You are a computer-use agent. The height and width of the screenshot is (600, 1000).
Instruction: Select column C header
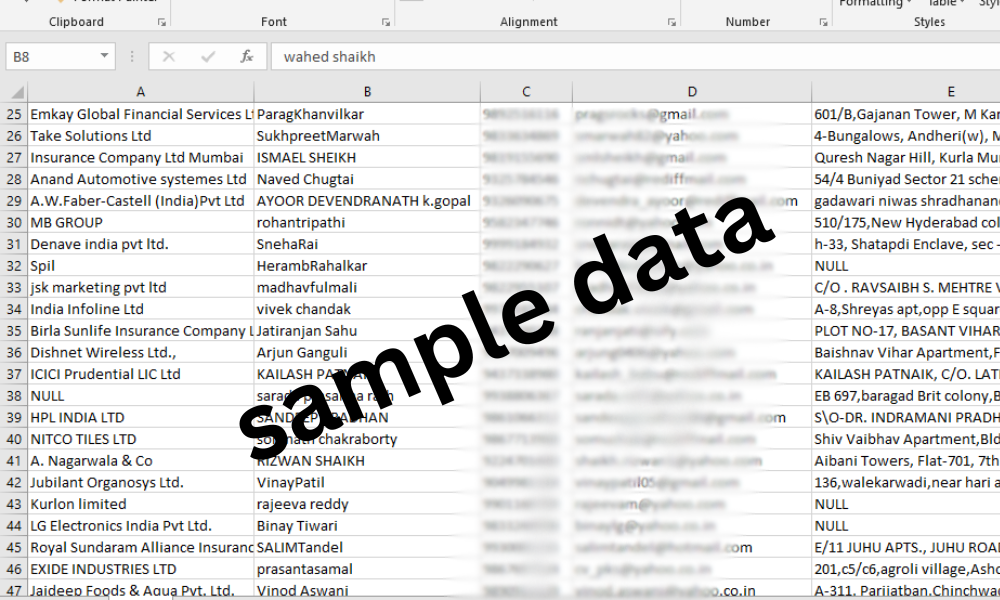coord(526,92)
